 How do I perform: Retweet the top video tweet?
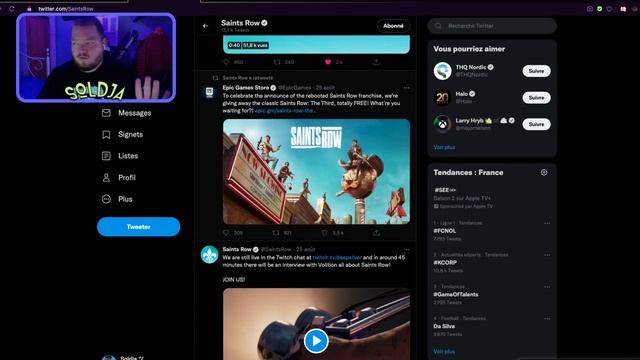tap(277, 62)
